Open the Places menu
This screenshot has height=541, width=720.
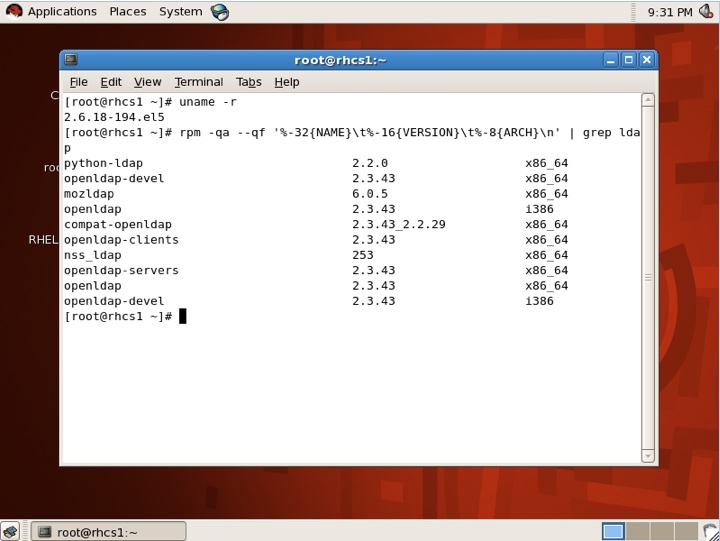pyautogui.click(x=128, y=11)
